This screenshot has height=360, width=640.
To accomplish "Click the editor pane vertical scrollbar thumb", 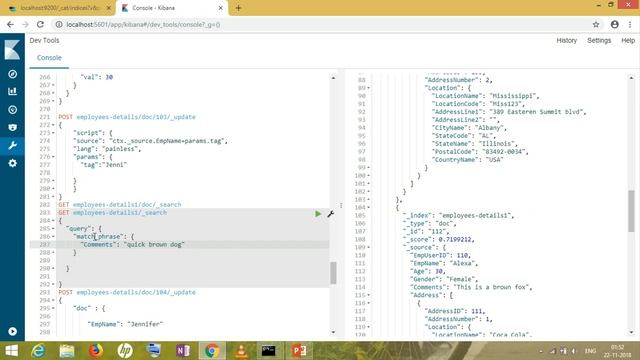I will pos(333,273).
